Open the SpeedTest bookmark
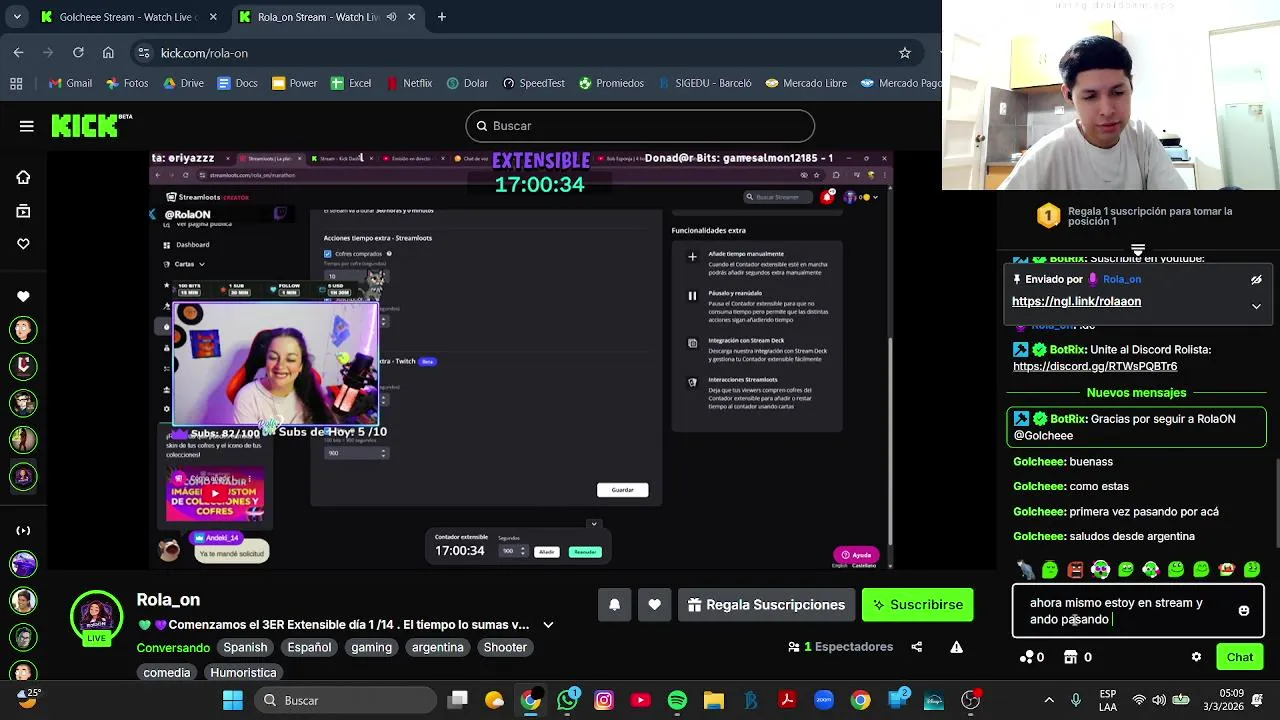Screen dimensions: 1280x720 [x=534, y=83]
